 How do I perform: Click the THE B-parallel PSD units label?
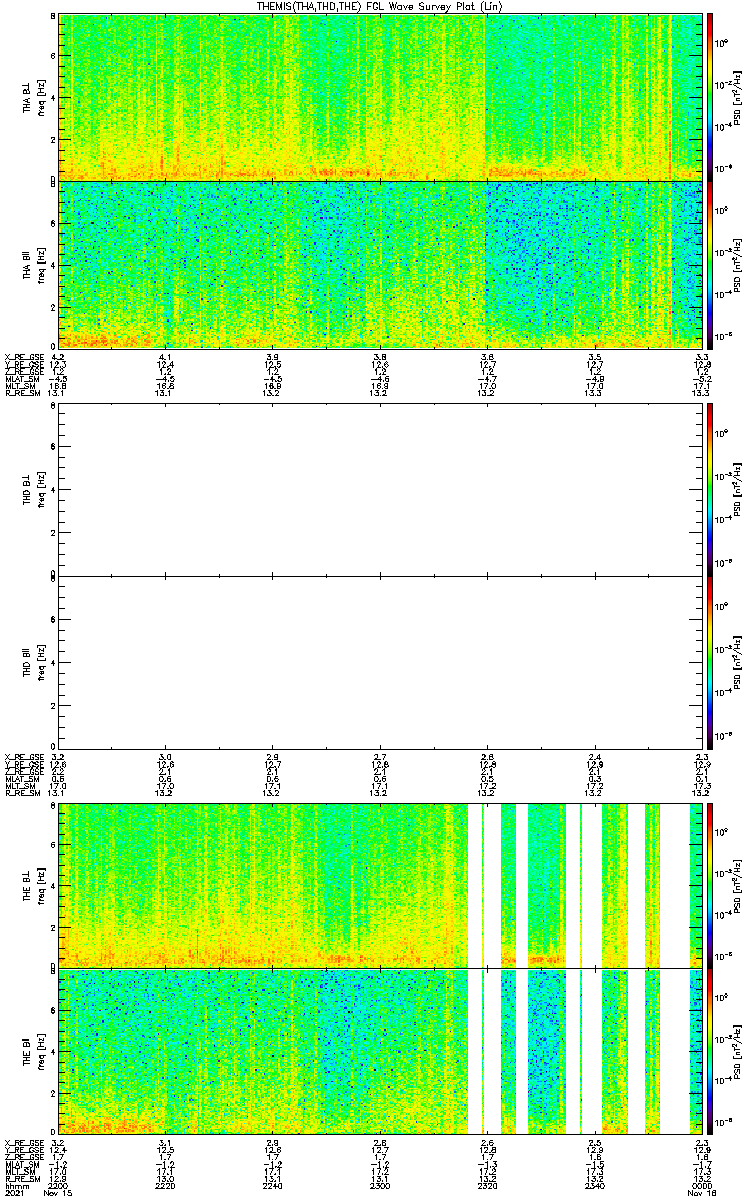[x=737, y=1052]
